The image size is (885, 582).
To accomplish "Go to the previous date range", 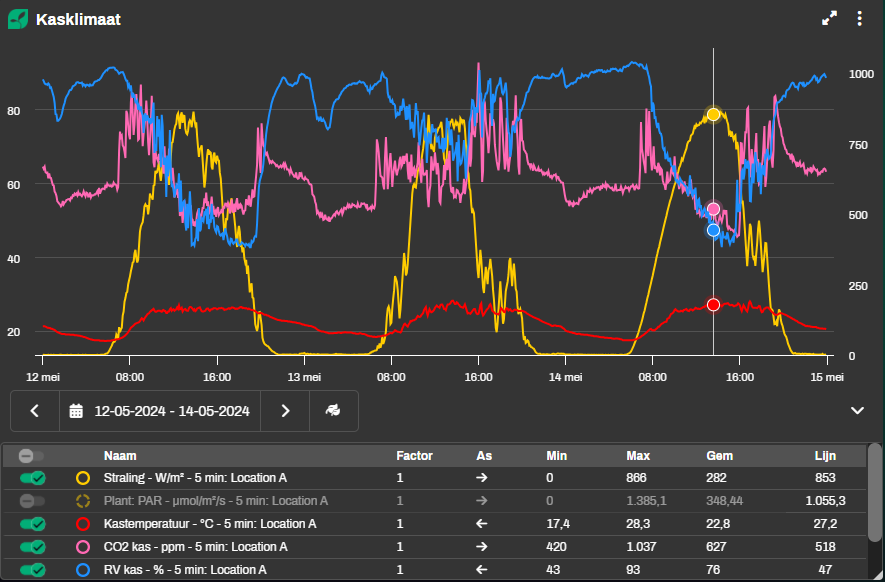I will (35, 411).
